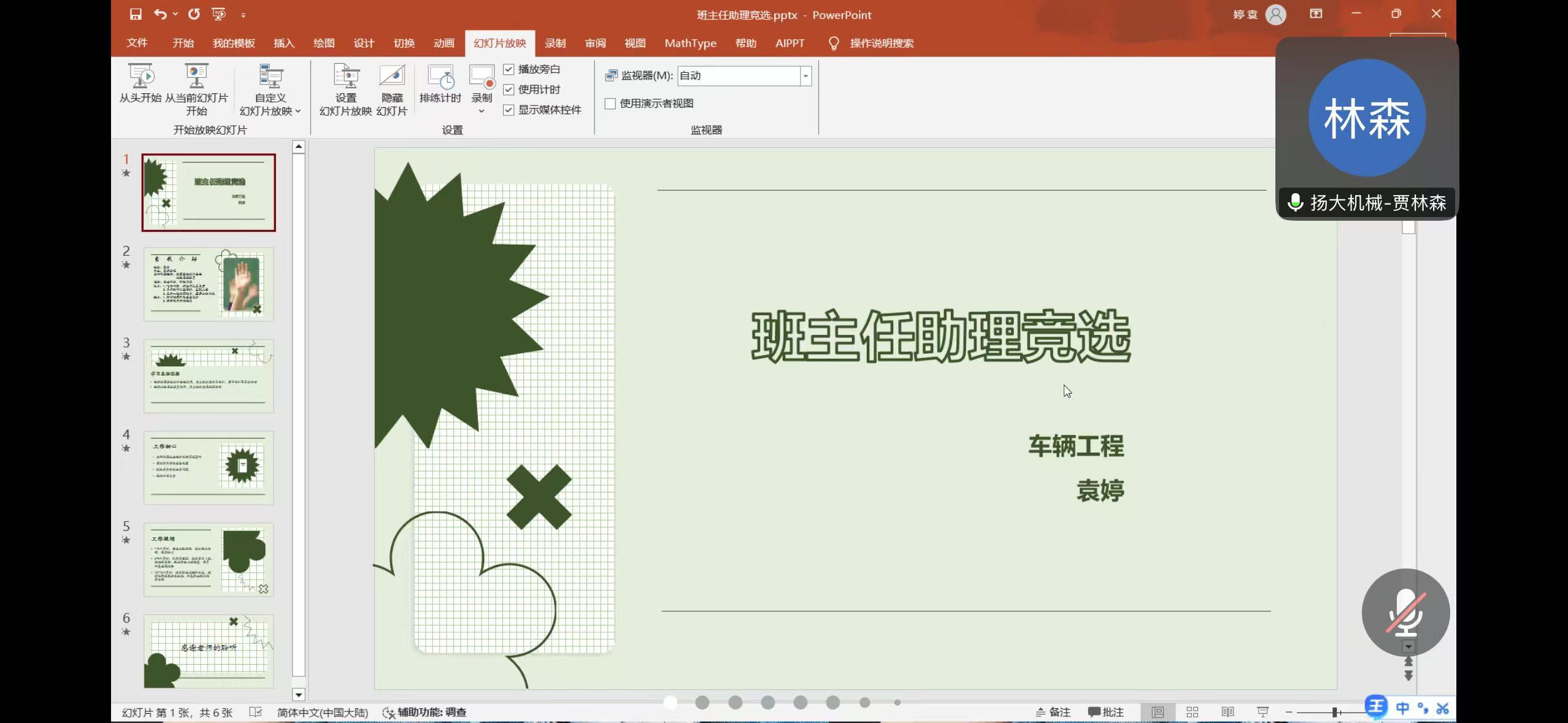
Task: Click Rehearse Timings icon
Action: [440, 77]
